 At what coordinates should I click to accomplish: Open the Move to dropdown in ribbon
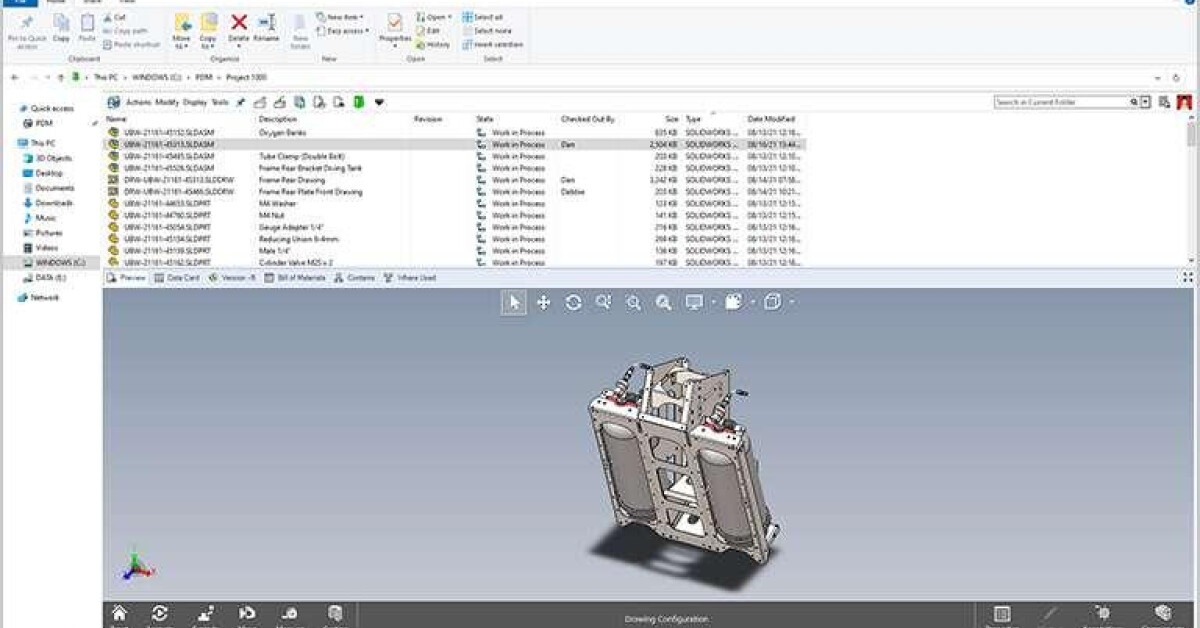tap(181, 46)
